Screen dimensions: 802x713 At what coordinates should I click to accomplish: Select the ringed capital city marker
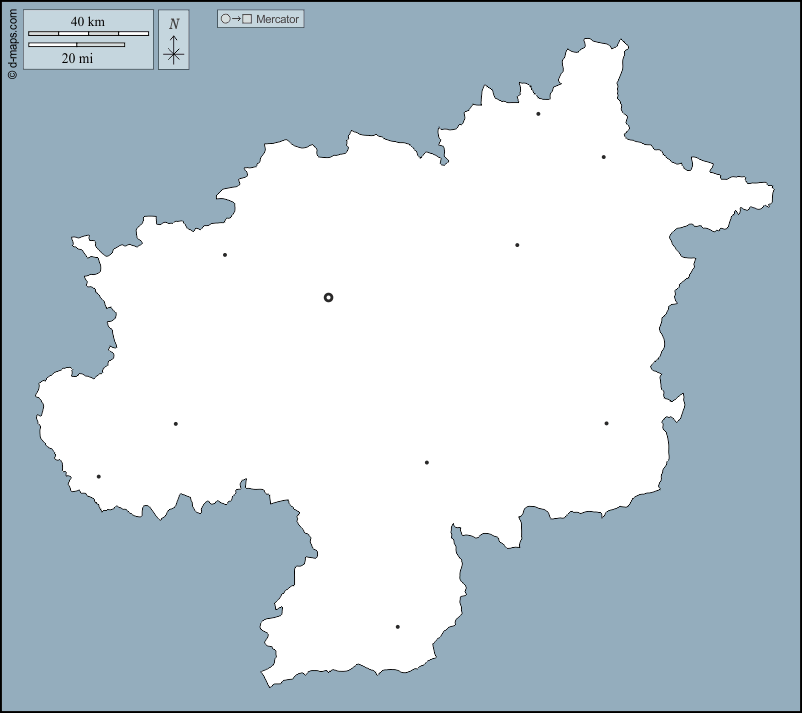[x=328, y=297]
